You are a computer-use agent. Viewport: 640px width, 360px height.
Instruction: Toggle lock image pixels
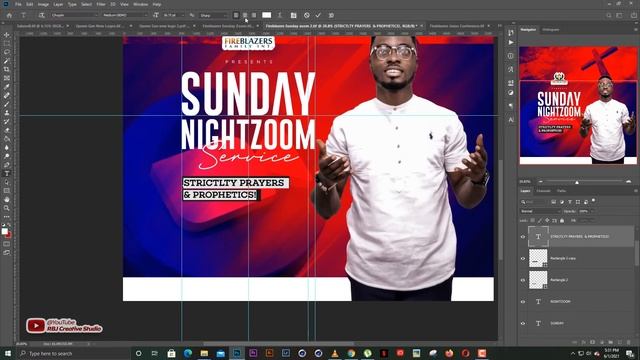[x=540, y=220]
